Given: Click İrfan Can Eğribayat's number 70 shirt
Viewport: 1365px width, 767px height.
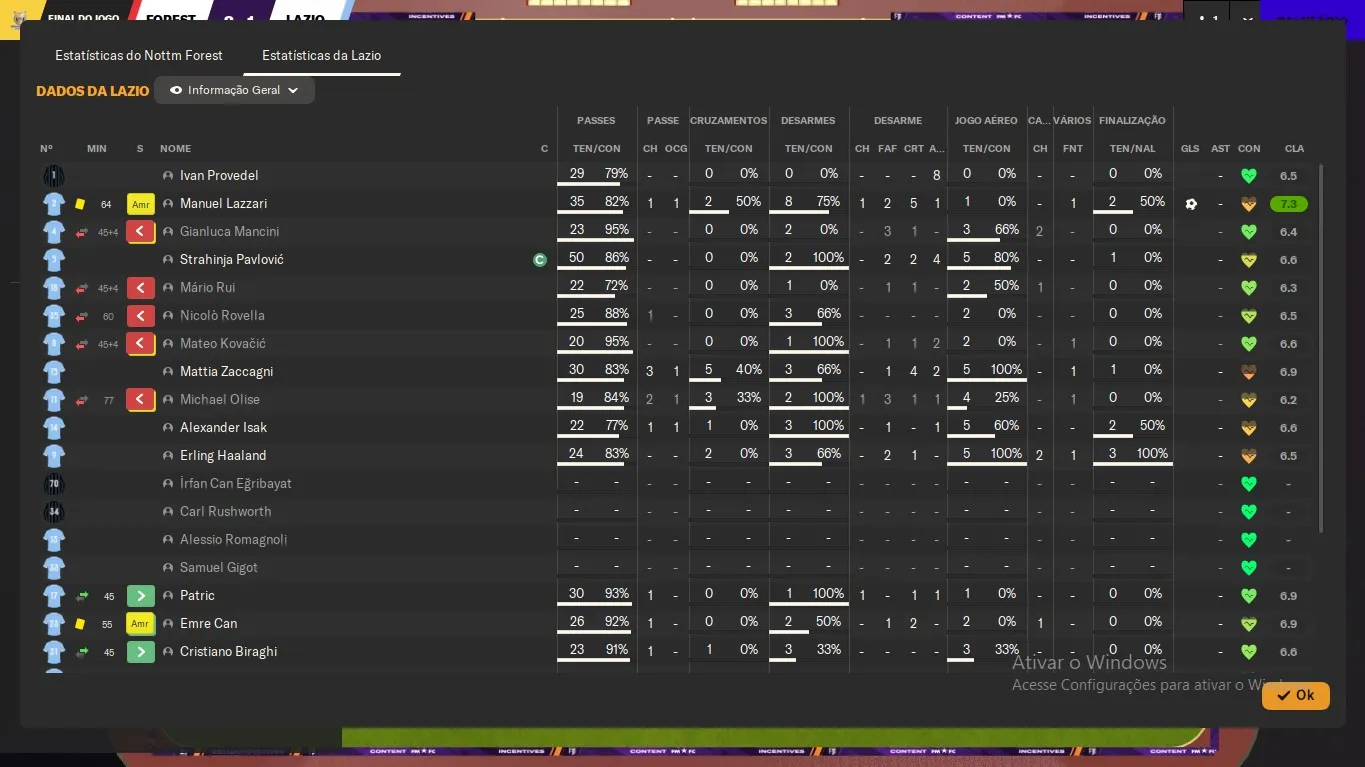Looking at the screenshot, I should tap(53, 484).
